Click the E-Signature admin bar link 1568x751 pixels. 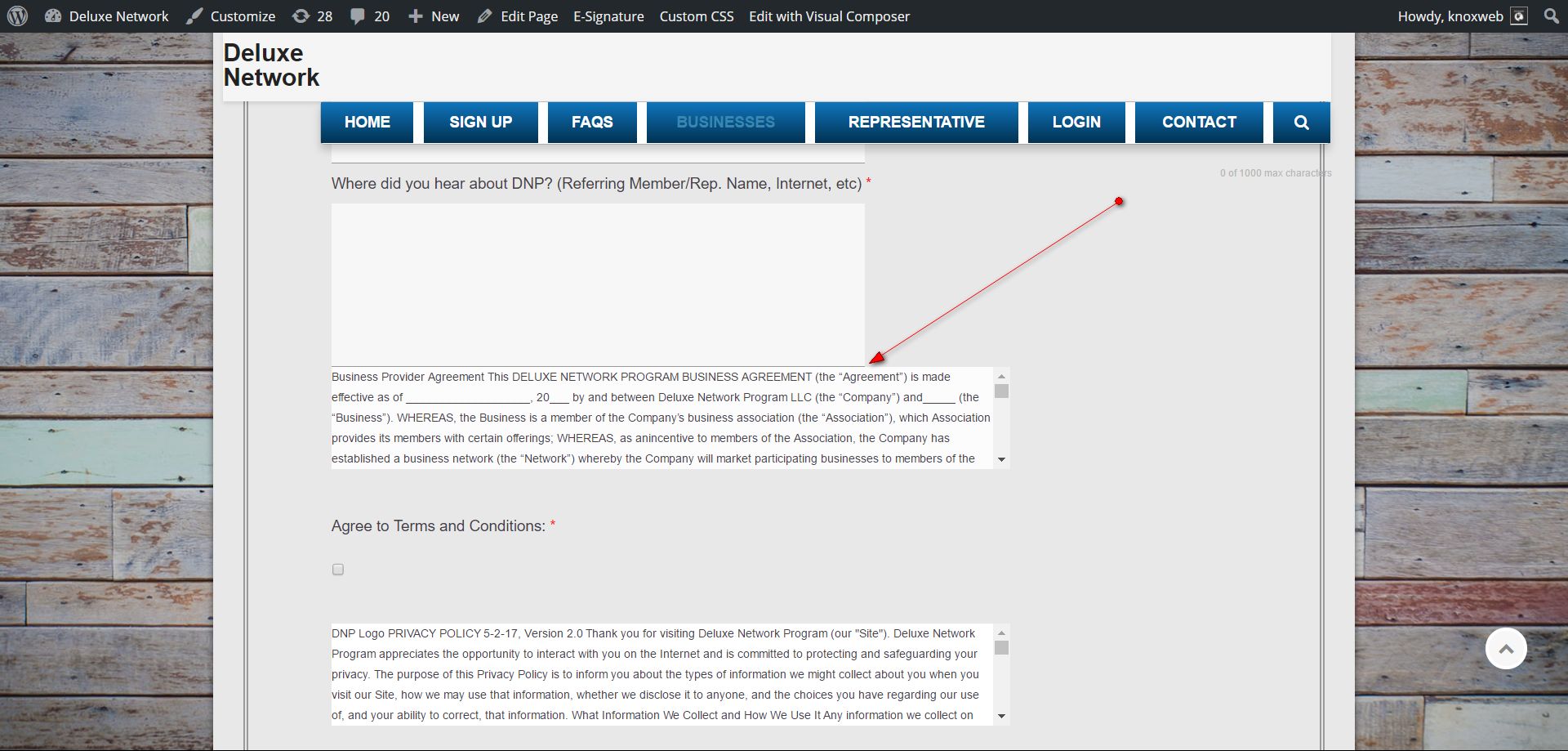pos(608,16)
